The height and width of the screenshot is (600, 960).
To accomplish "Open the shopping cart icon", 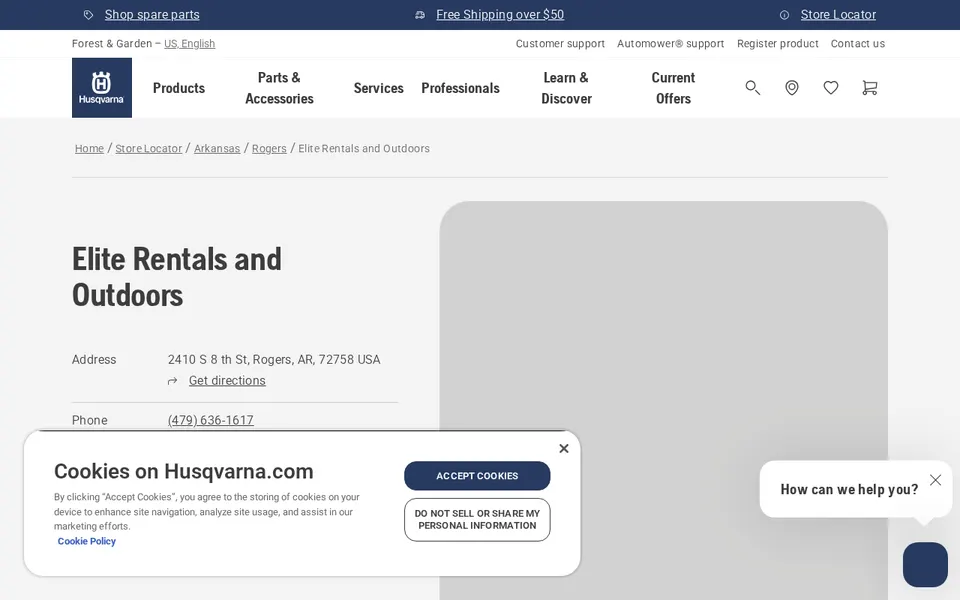I will coord(869,88).
